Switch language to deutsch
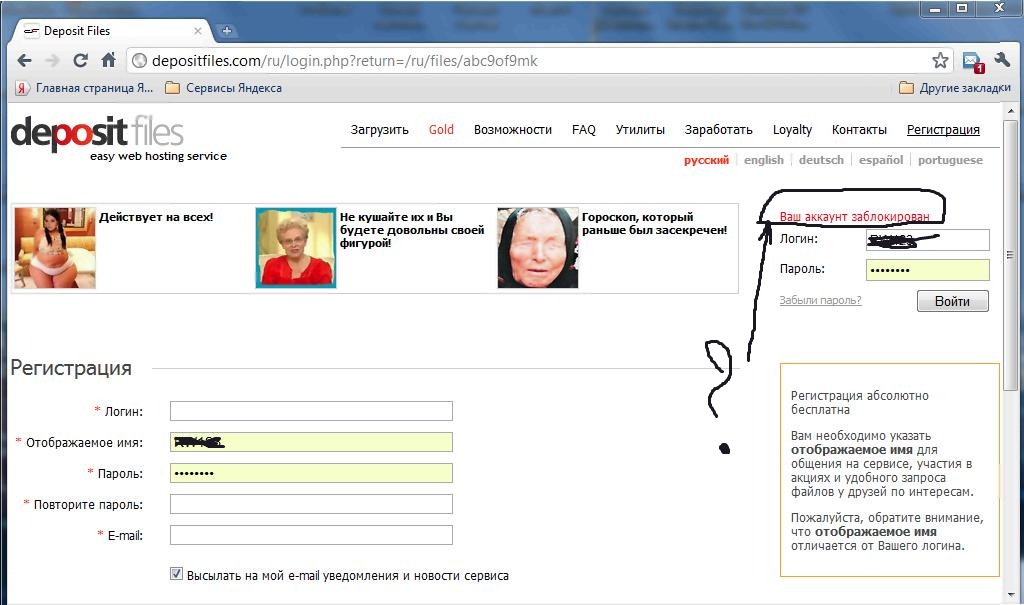The width and height of the screenshot is (1024, 605). pyautogui.click(x=821, y=160)
